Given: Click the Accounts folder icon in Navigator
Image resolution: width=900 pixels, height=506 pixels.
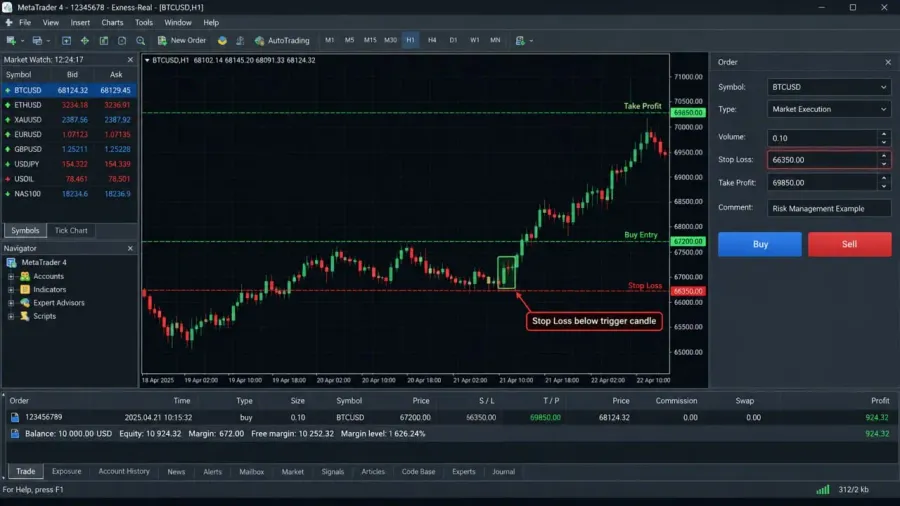Looking at the screenshot, I should click(25, 276).
